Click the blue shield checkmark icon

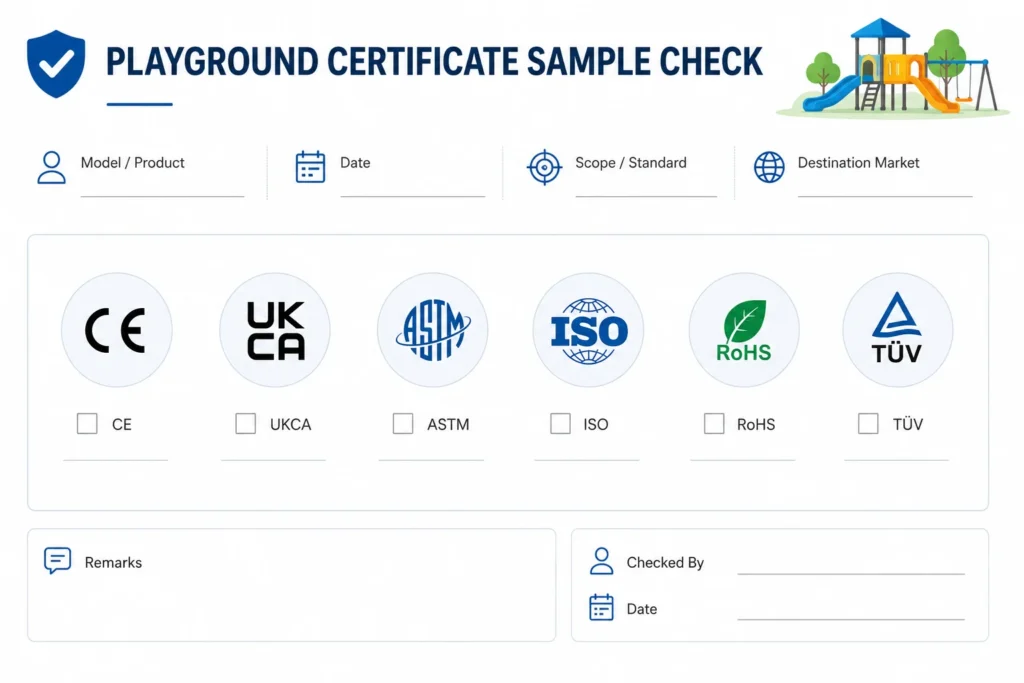56,63
